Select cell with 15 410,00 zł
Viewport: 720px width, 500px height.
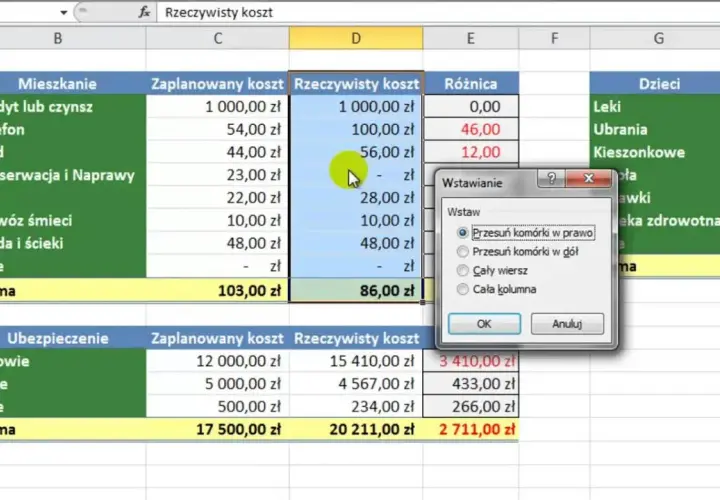[x=356, y=361]
